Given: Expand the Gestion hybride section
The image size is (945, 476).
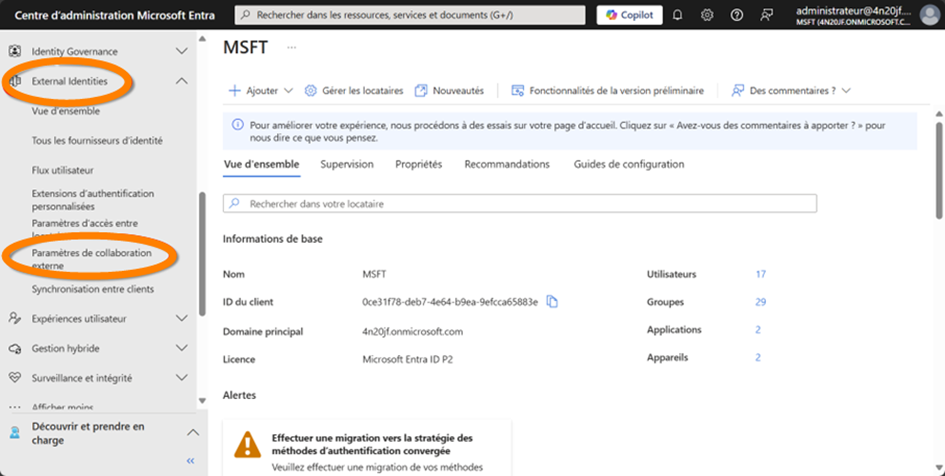Looking at the screenshot, I should 181,348.
